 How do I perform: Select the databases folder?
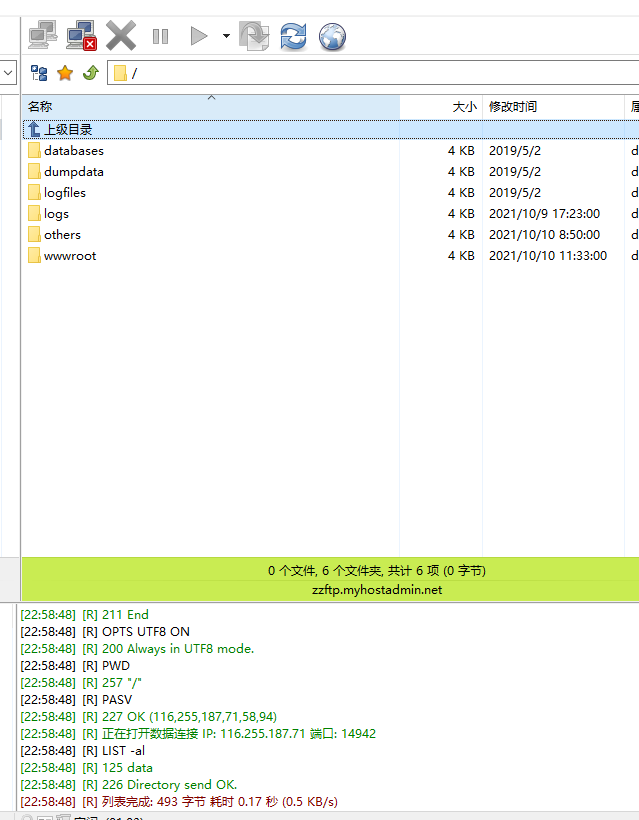[73, 151]
